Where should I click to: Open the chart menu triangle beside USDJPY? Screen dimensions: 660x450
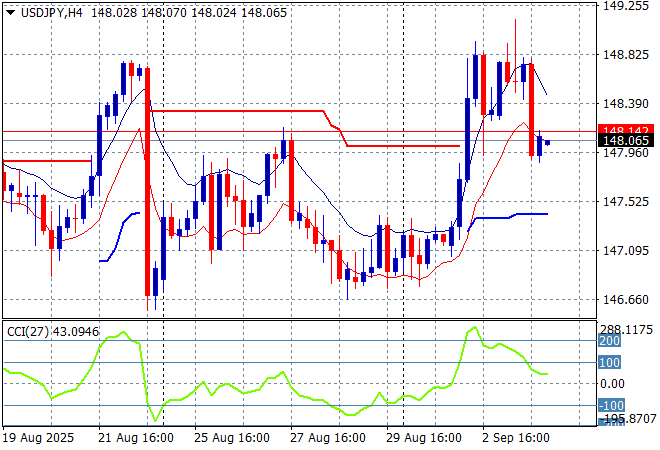tap(11, 13)
